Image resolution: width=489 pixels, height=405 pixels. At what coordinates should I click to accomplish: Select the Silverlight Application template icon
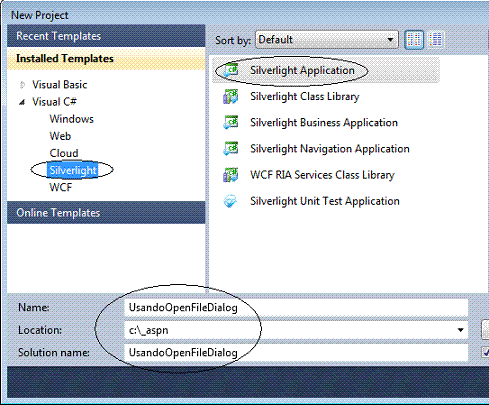pyautogui.click(x=231, y=70)
